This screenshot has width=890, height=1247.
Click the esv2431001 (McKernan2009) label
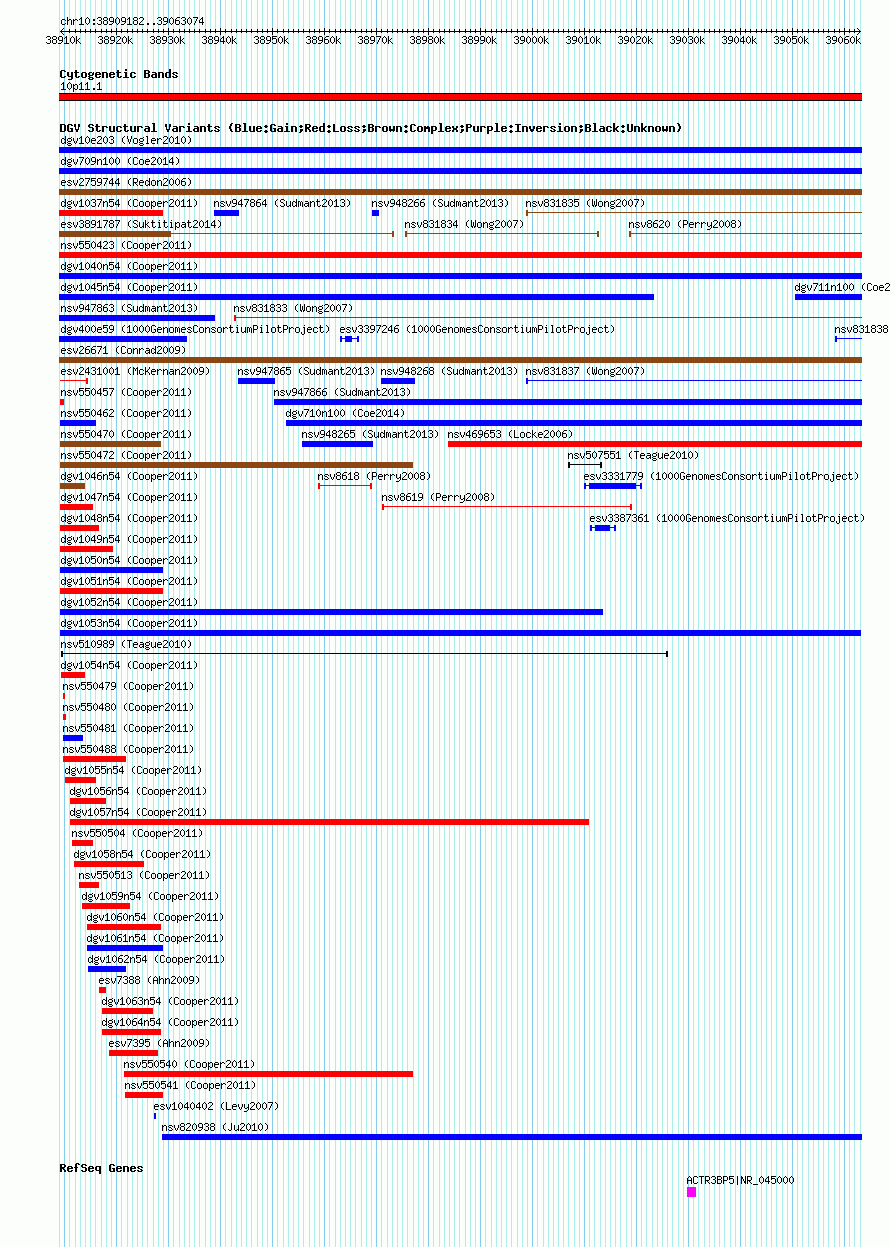(x=135, y=371)
